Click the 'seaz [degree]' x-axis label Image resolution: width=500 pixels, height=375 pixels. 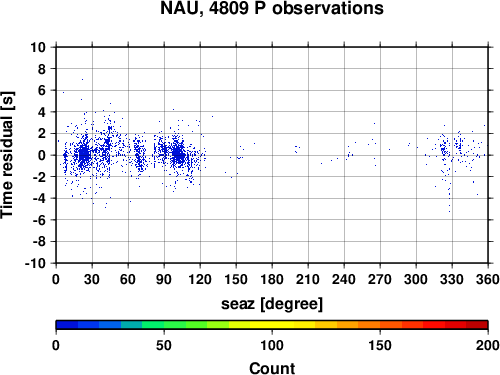coord(272,304)
